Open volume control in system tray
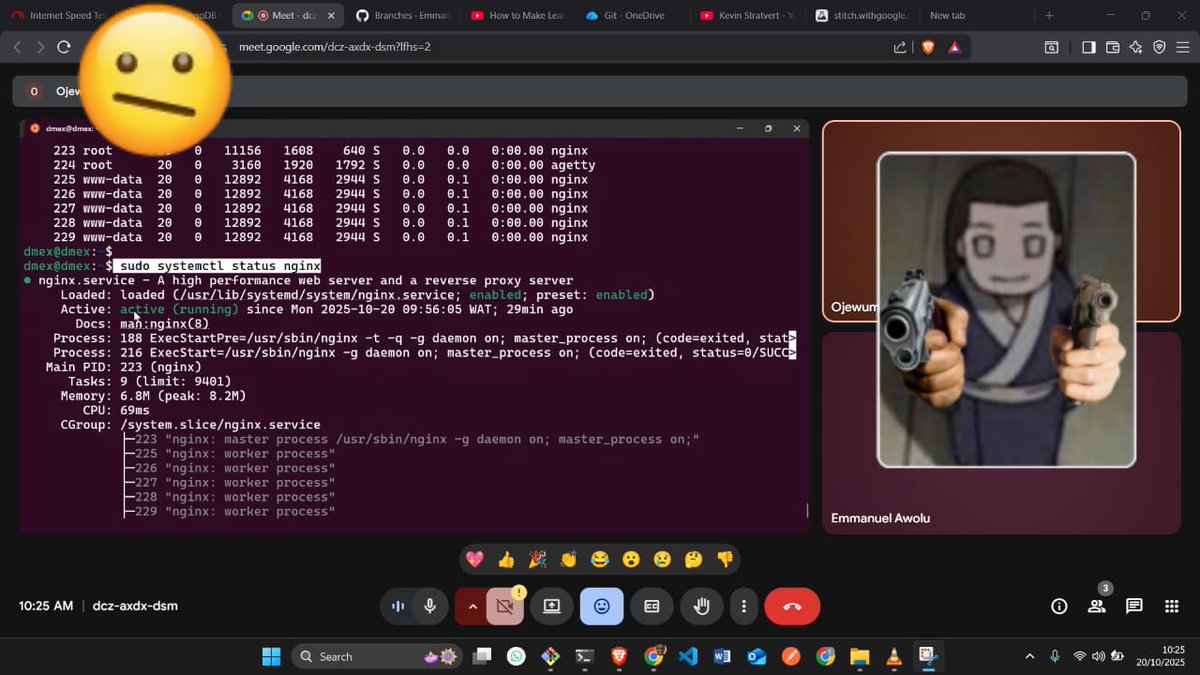The image size is (1200, 675). [x=1099, y=656]
